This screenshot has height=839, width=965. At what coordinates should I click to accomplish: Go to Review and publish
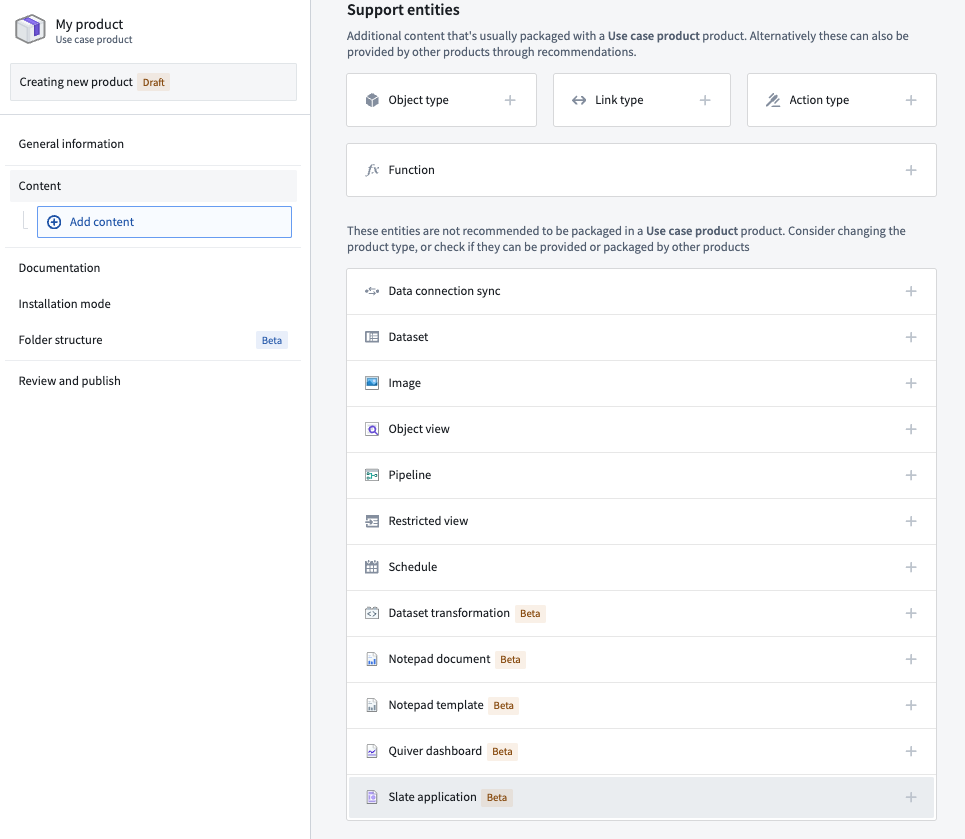[x=153, y=381]
